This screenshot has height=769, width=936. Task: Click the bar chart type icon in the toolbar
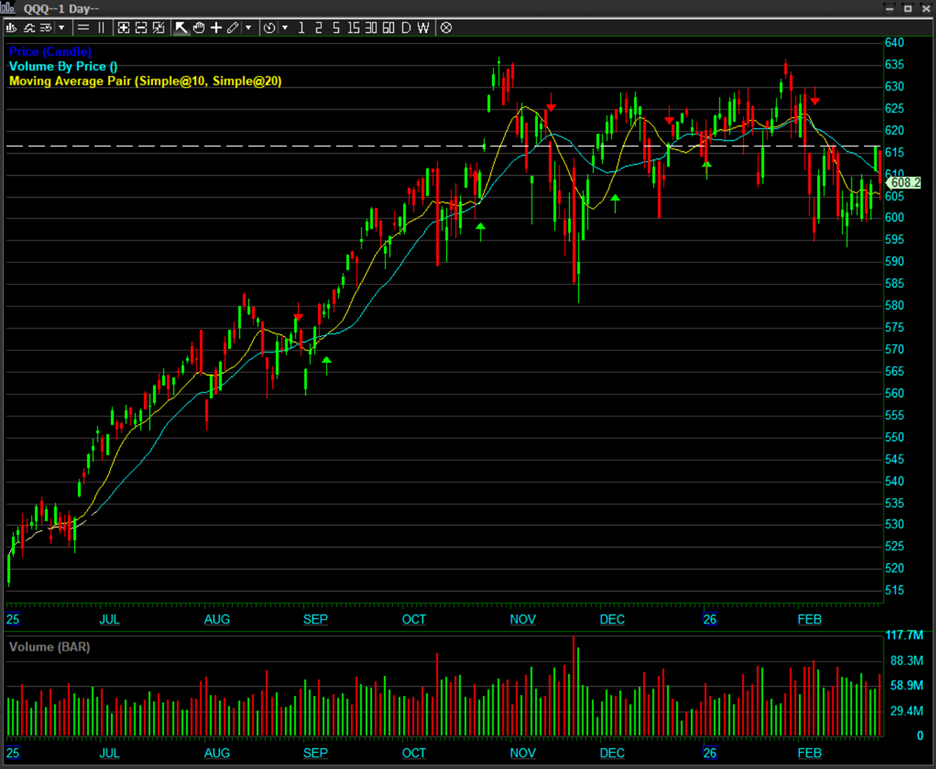pyautogui.click(x=10, y=28)
